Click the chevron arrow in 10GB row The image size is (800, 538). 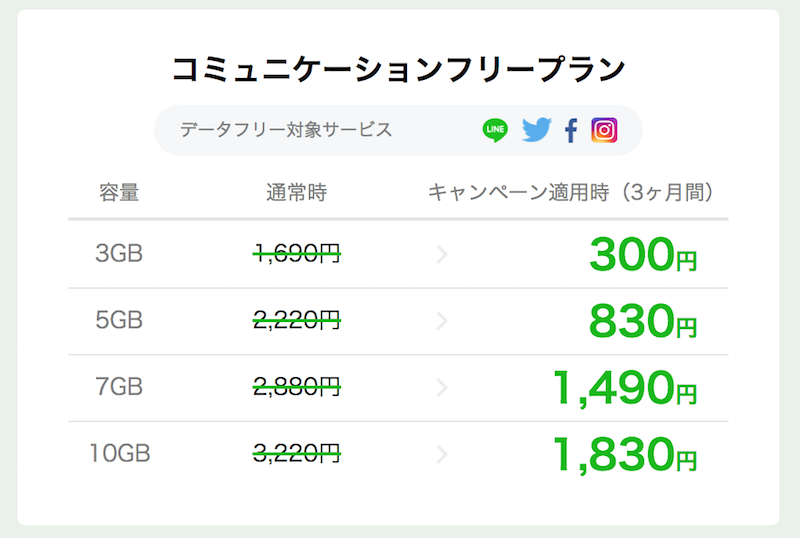(442, 454)
